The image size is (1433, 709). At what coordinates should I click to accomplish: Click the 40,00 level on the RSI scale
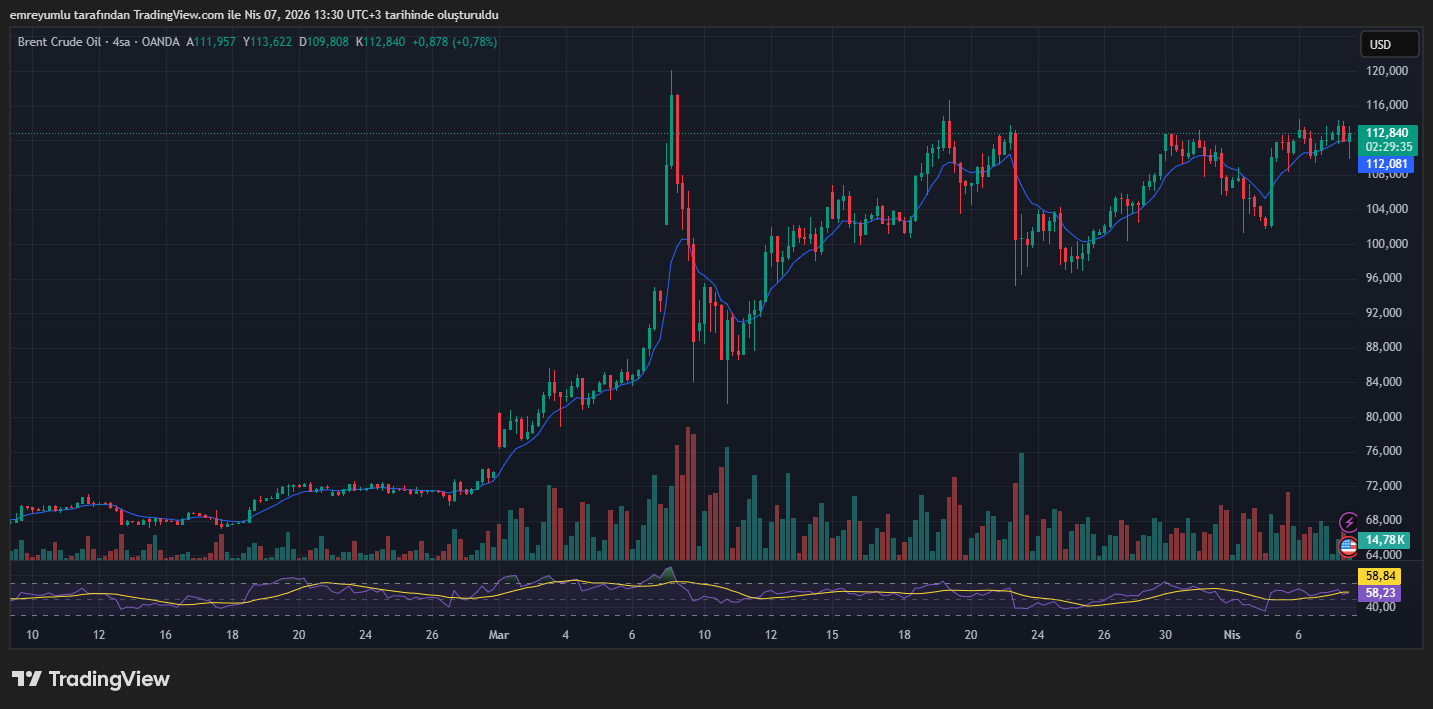click(1380, 607)
